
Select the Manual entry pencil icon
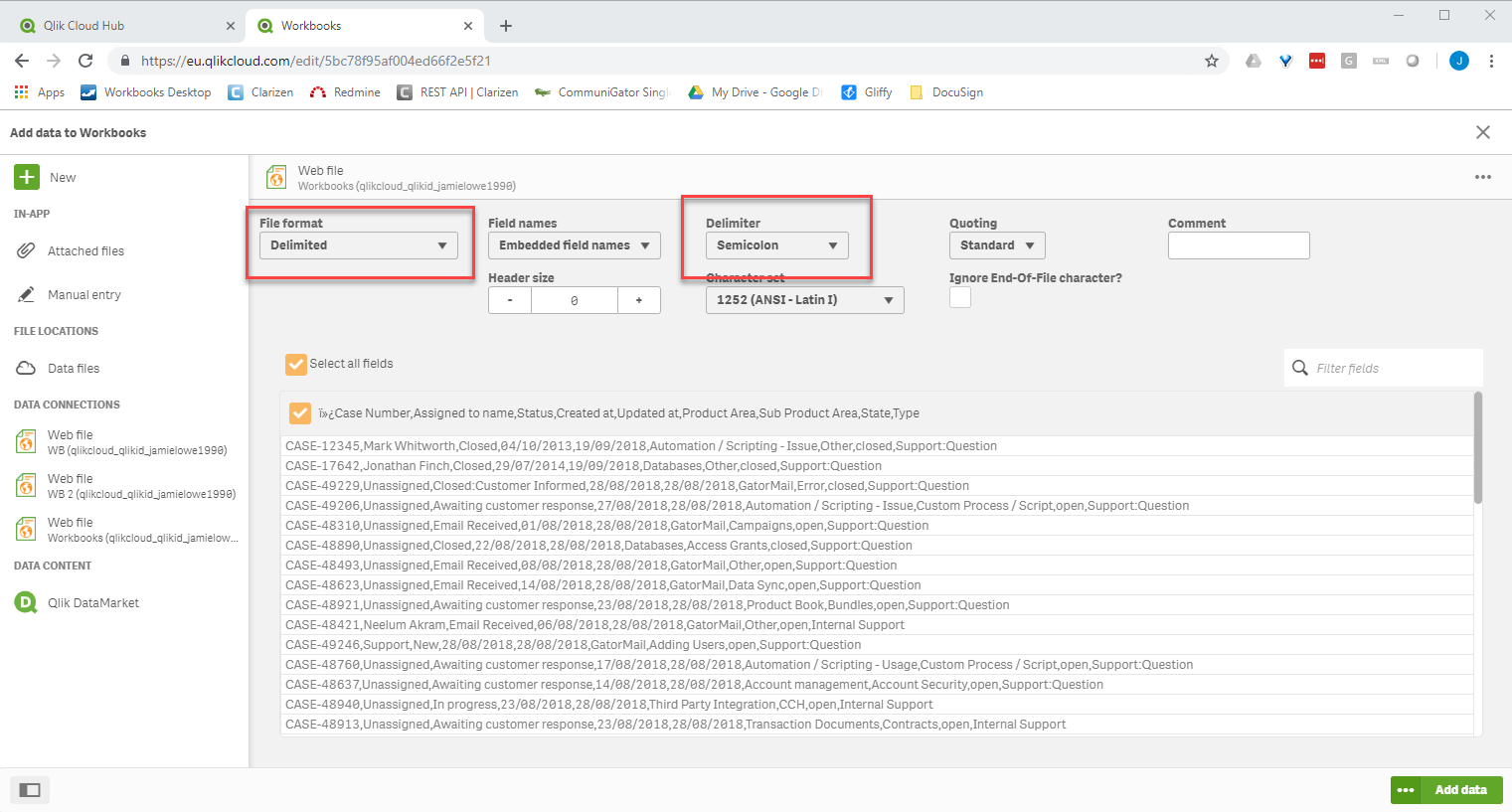tap(27, 294)
